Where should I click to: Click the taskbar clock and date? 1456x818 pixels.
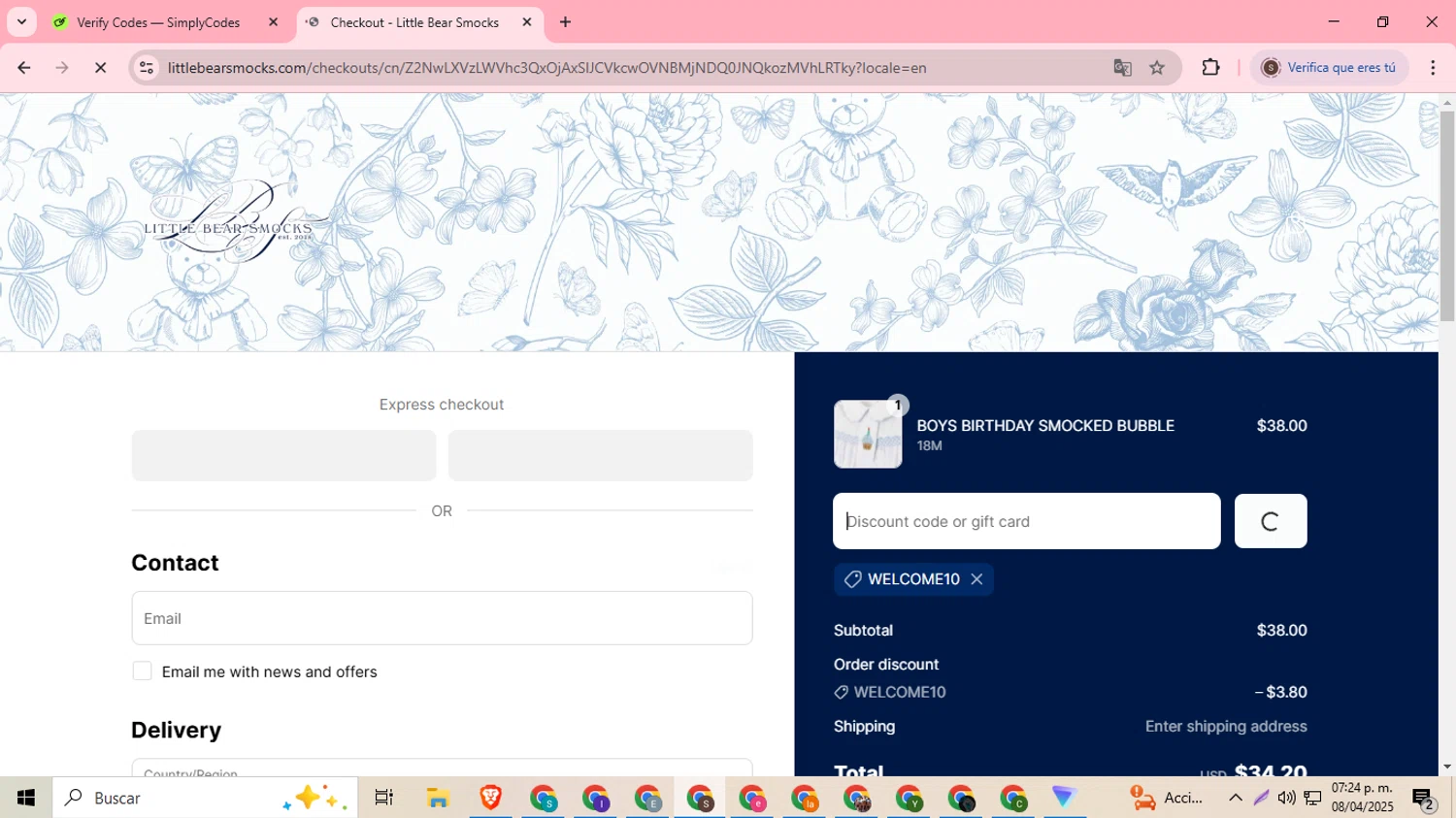pyautogui.click(x=1362, y=798)
